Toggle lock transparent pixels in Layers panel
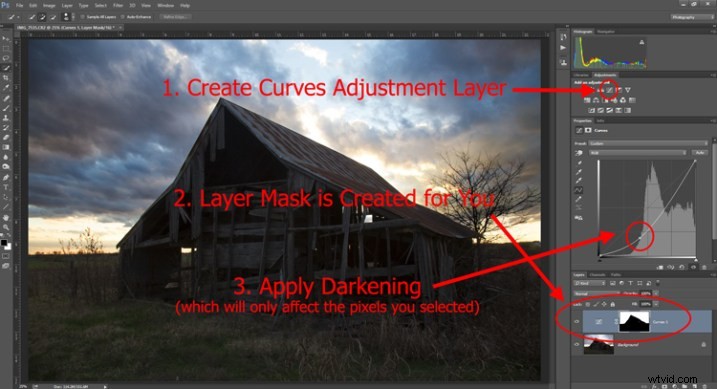 click(x=588, y=304)
